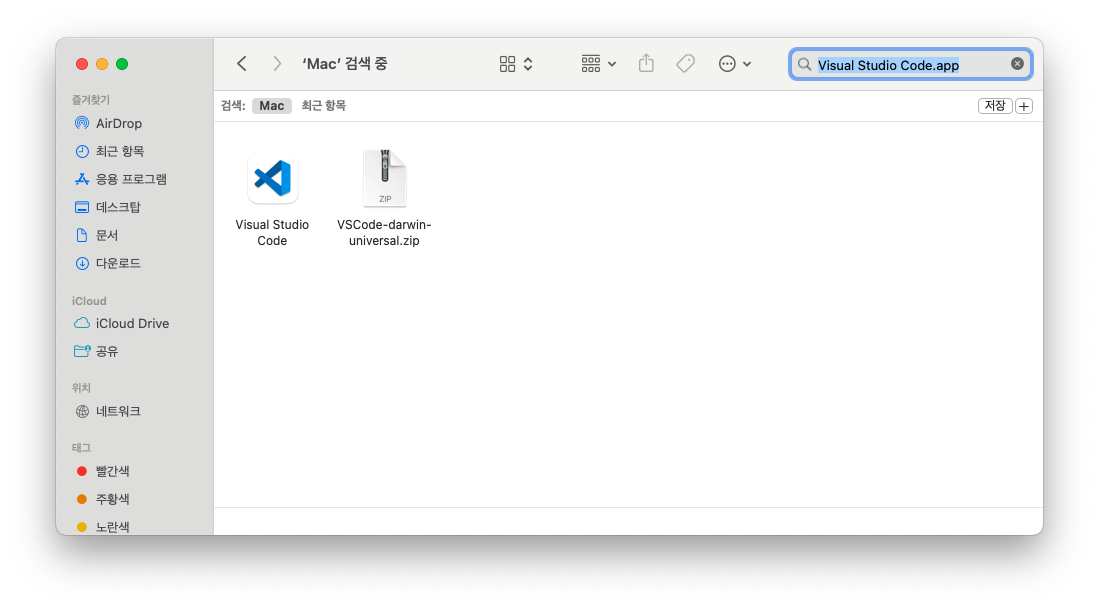Click the download arrow icon beside 다운로드
Viewport: 1099px width, 609px height.
tap(82, 264)
